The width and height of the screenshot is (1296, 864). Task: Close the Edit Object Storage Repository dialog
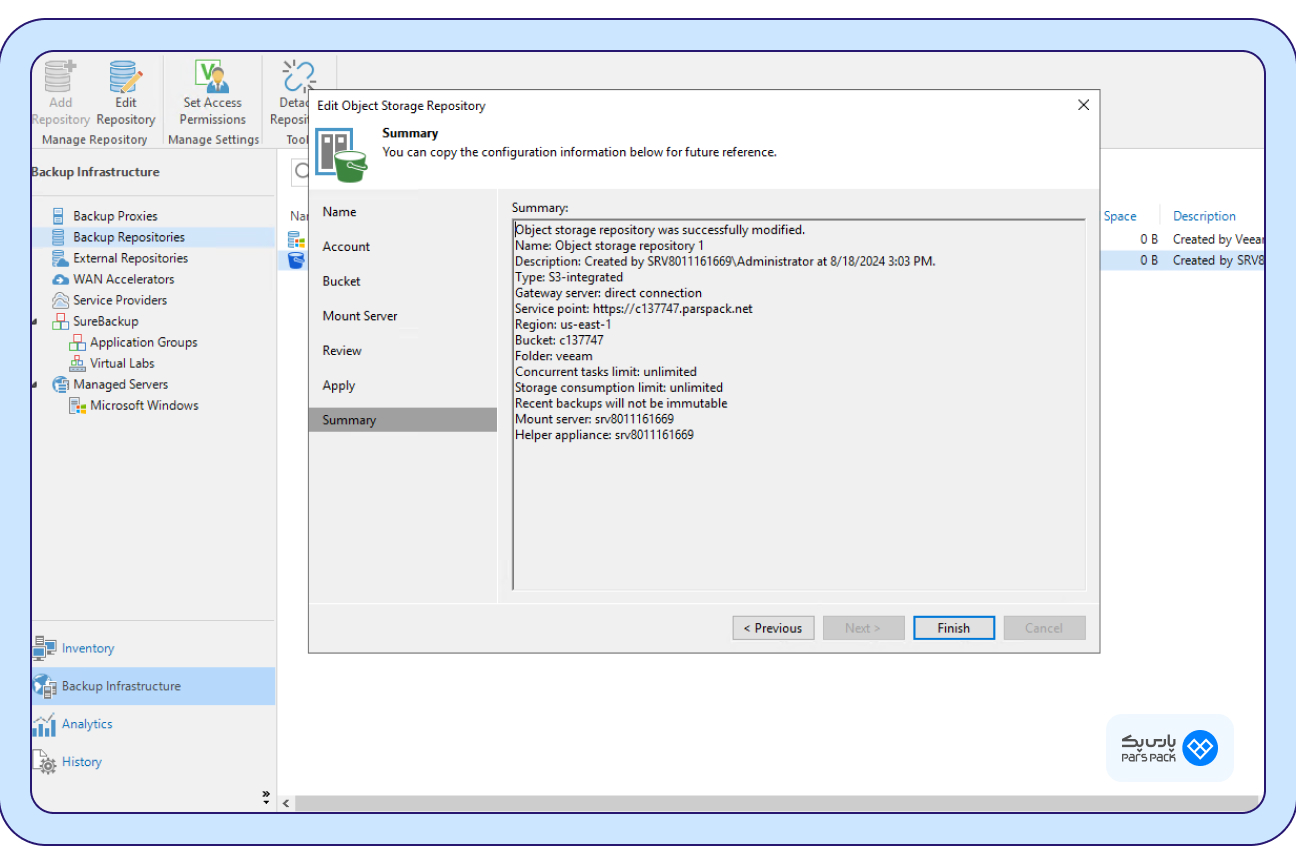(x=1083, y=105)
